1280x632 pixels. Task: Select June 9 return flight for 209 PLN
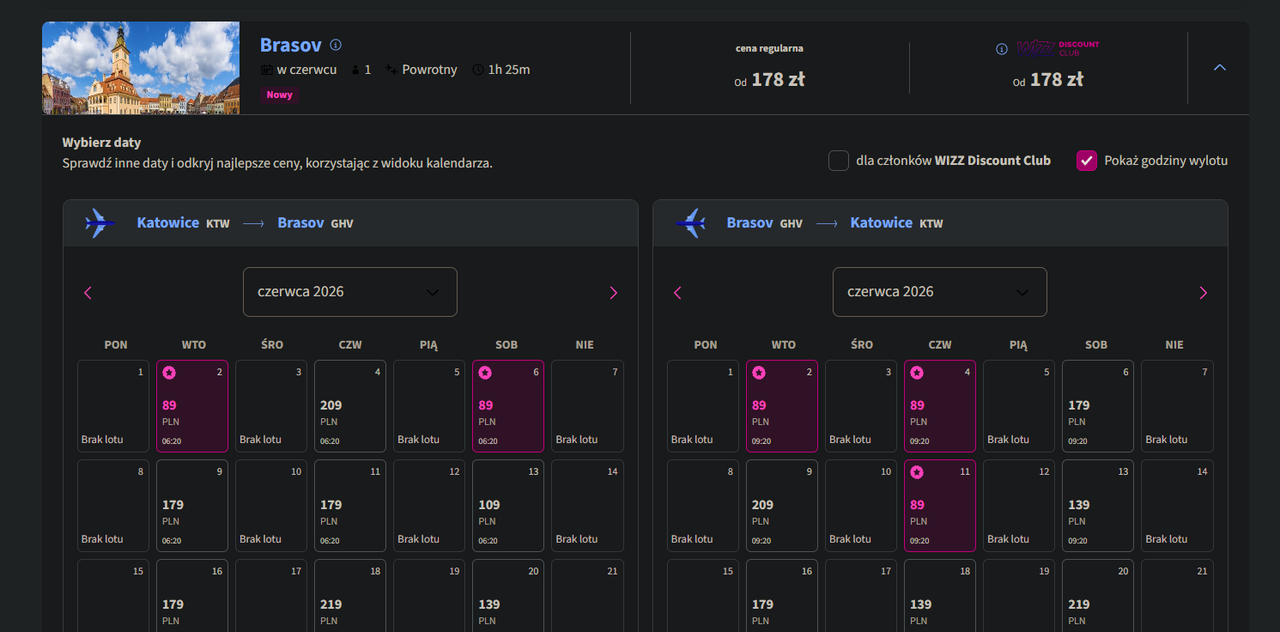782,506
